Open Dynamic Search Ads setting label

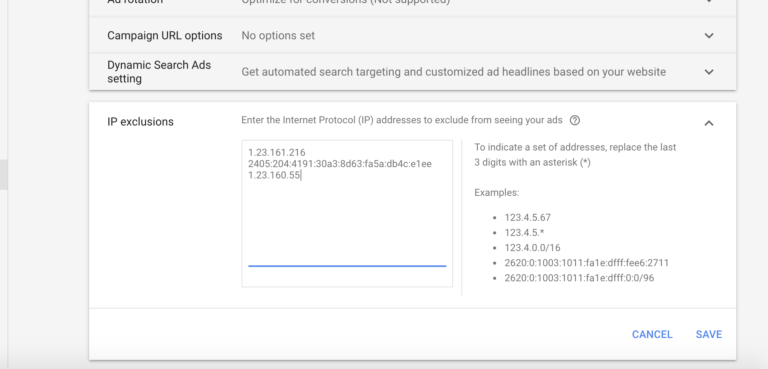159,72
